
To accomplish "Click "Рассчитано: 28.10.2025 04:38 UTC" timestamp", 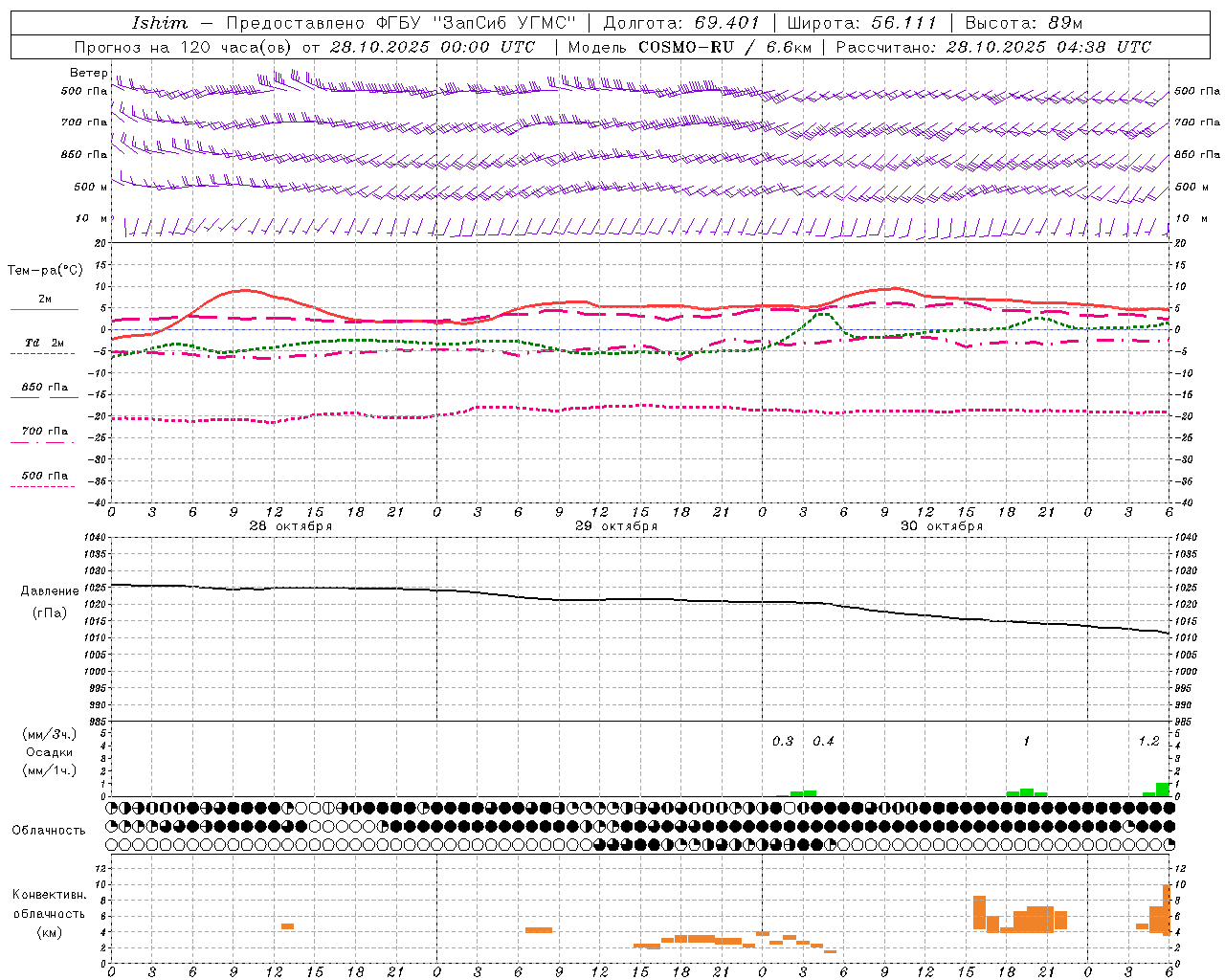I will coord(993,47).
